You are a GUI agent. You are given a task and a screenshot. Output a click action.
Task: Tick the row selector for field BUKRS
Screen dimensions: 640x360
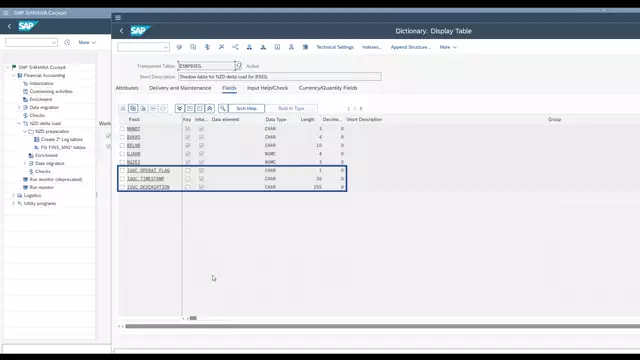coord(122,137)
